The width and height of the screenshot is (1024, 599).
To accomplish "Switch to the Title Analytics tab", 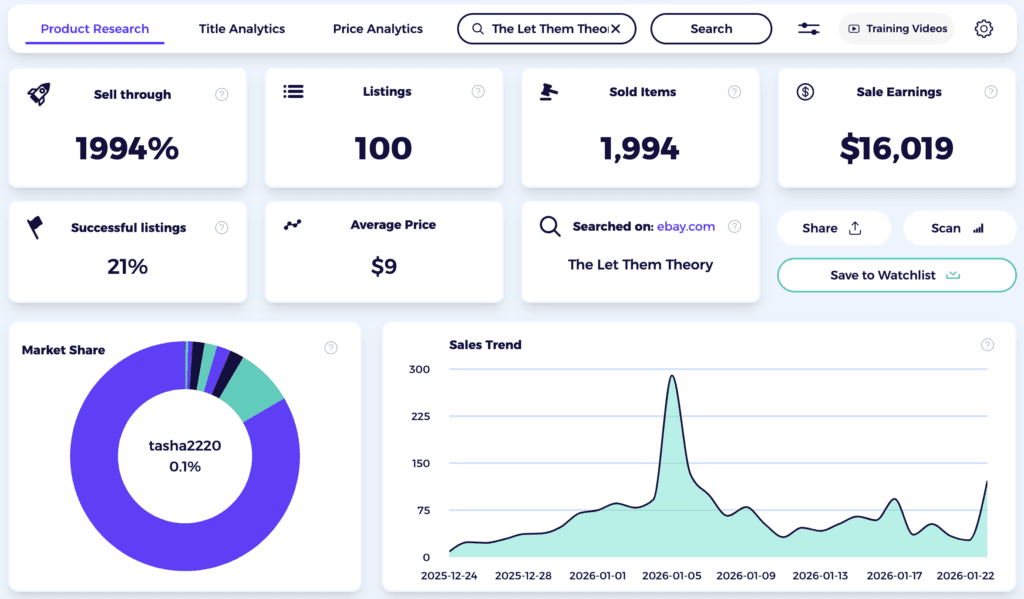I will click(x=241, y=29).
